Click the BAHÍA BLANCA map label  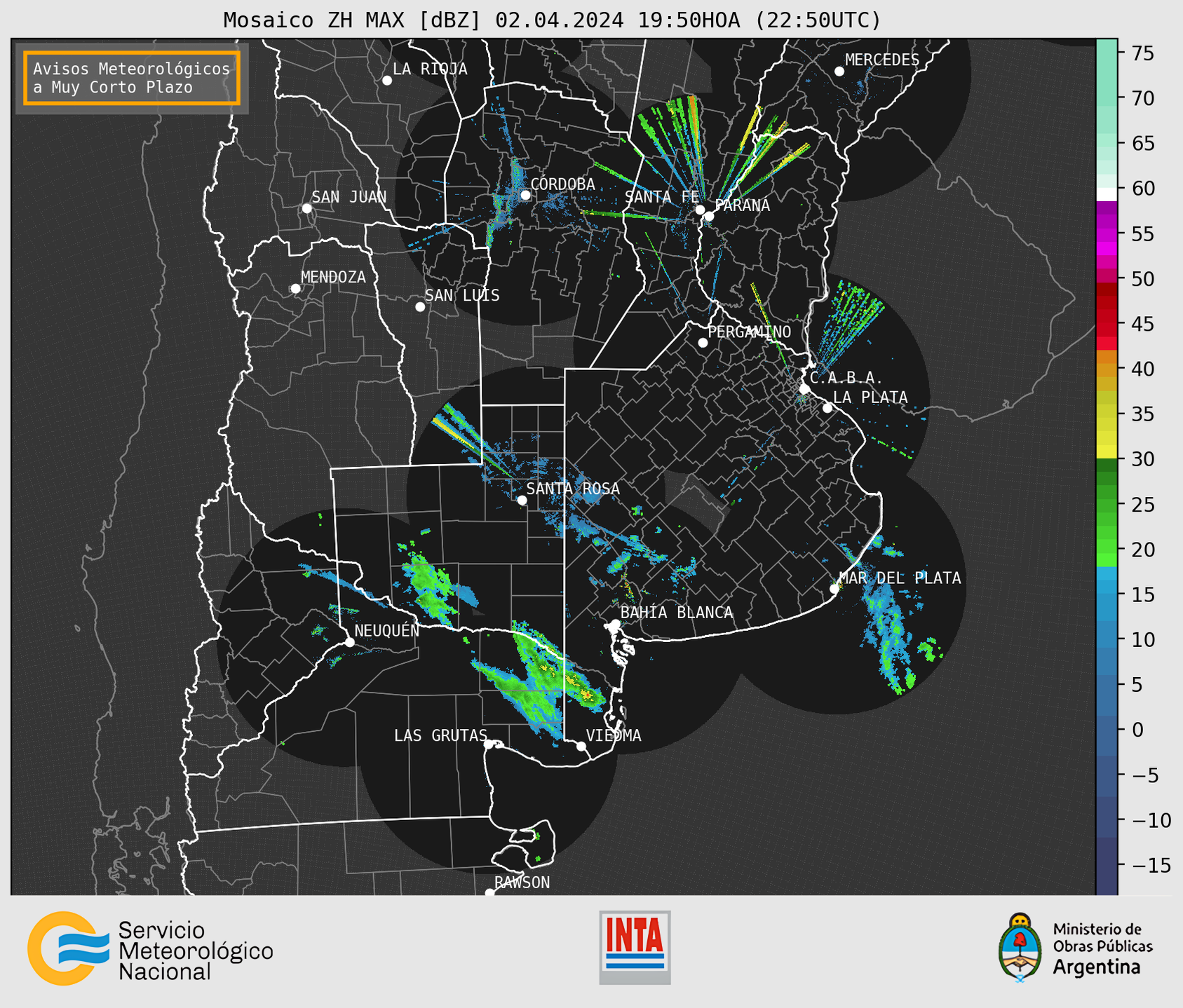tap(677, 613)
